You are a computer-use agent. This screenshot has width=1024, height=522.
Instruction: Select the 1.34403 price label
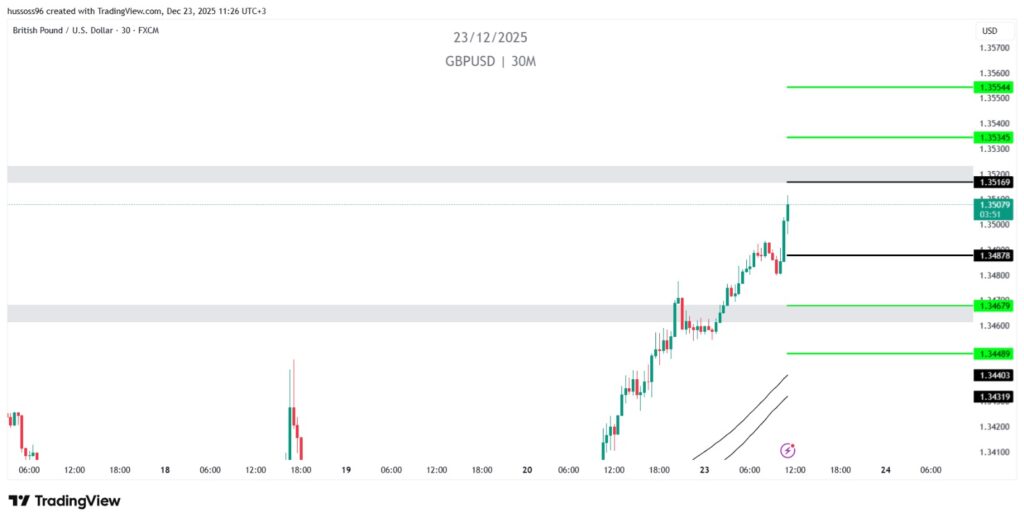point(993,375)
